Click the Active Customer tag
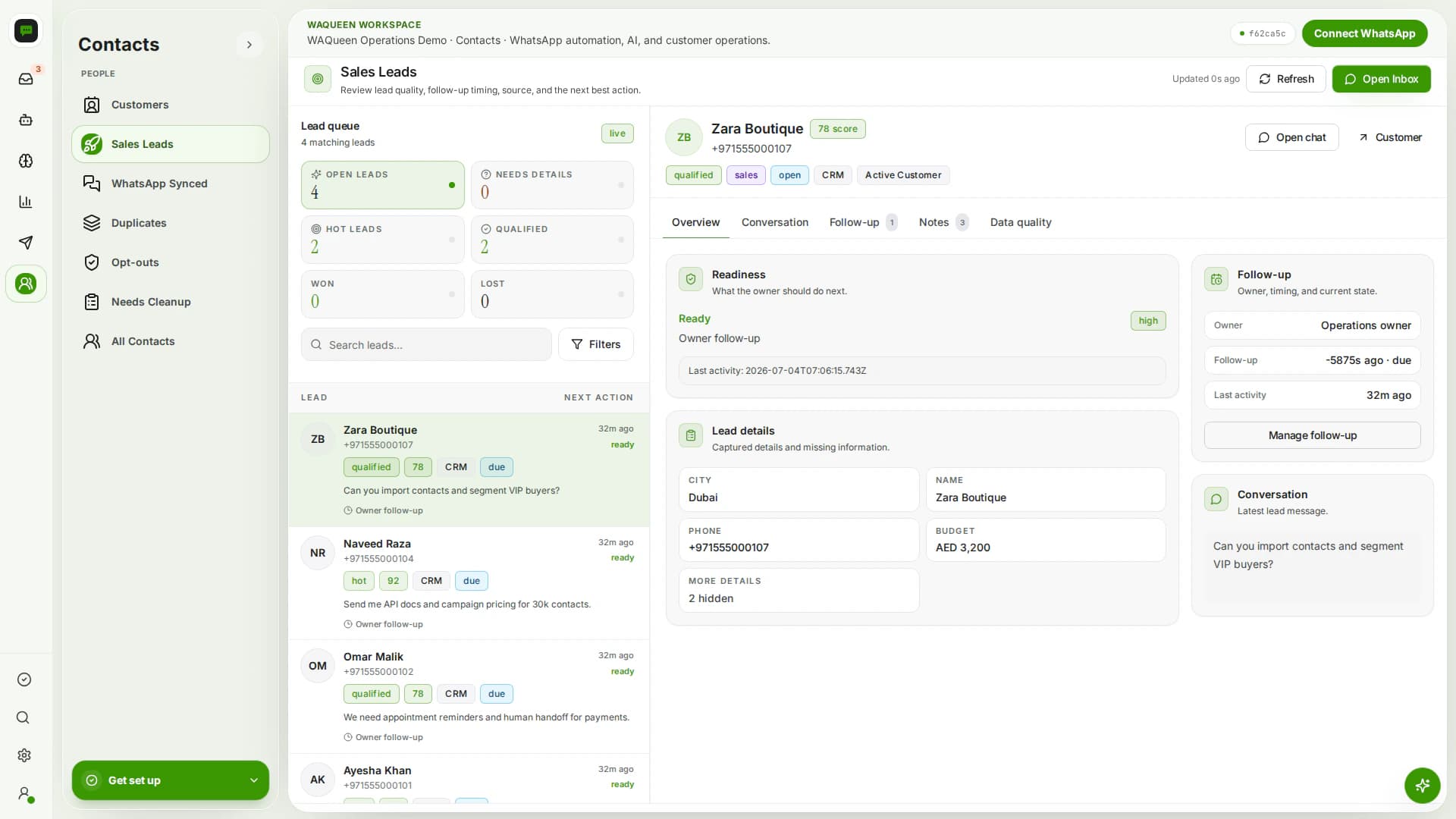 point(903,175)
